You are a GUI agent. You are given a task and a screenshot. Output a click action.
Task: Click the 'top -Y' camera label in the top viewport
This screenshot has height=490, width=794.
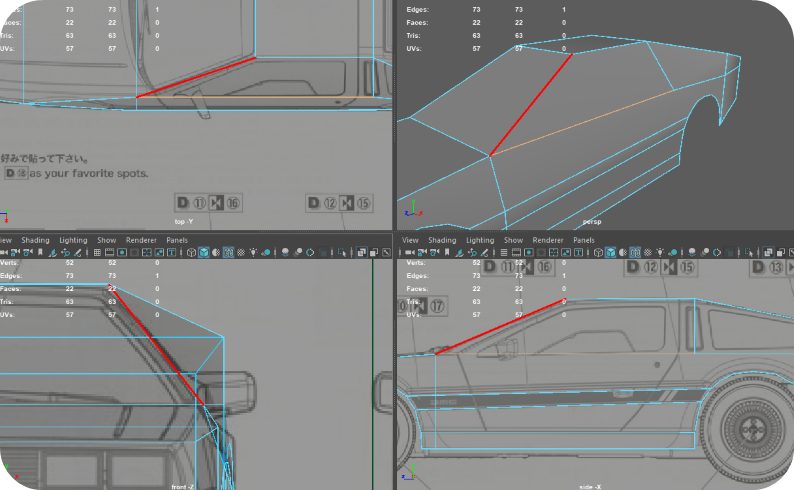183,222
